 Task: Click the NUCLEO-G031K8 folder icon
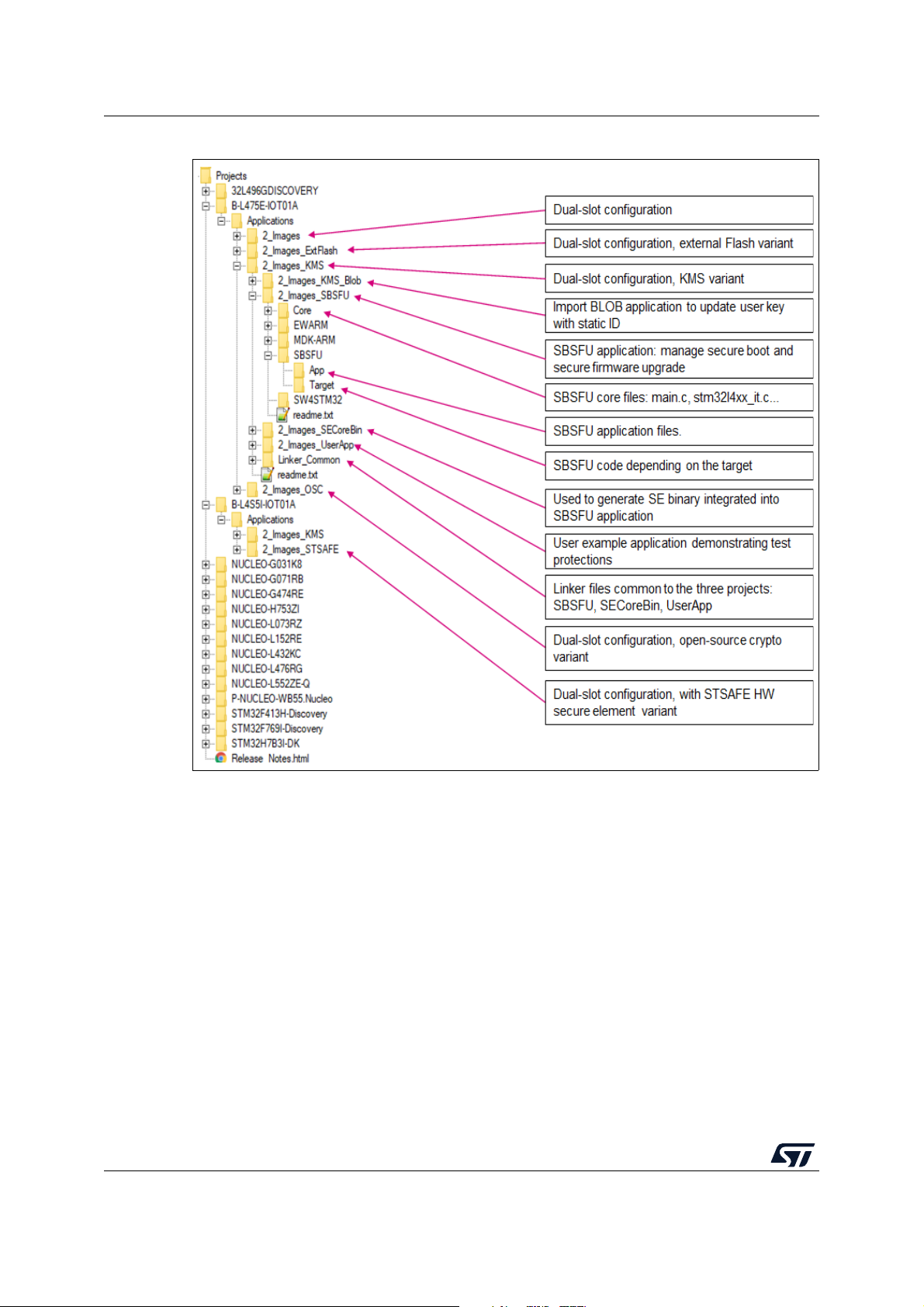click(222, 564)
